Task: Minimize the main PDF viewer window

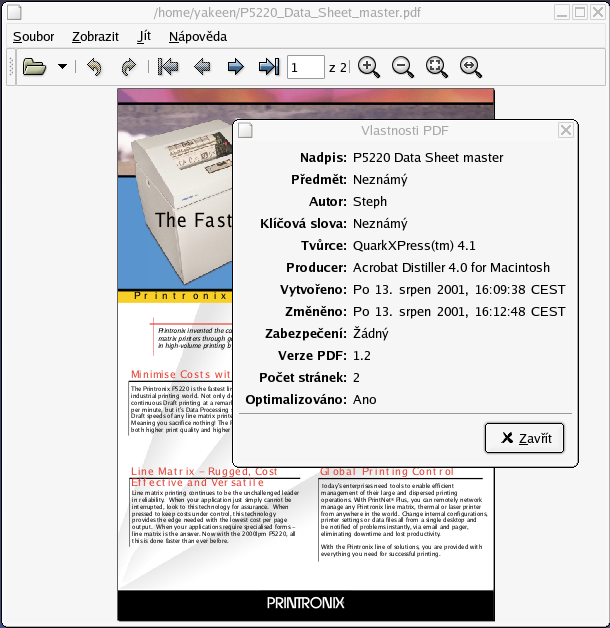Action: (562, 12)
